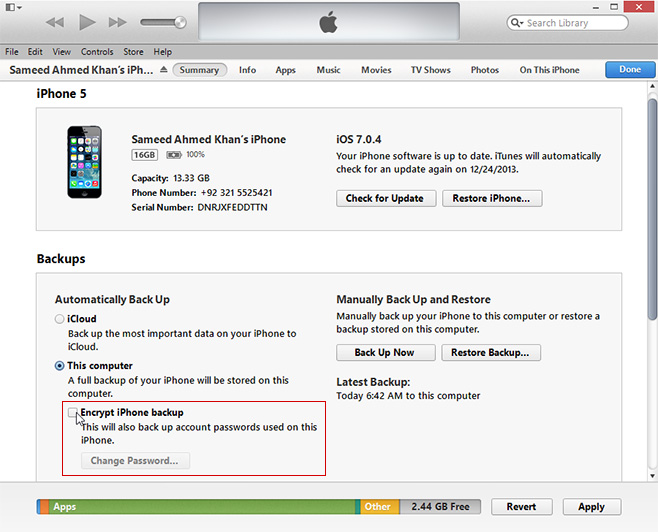Click the 16GB capacity badge
This screenshot has width=658, height=532.
click(144, 155)
